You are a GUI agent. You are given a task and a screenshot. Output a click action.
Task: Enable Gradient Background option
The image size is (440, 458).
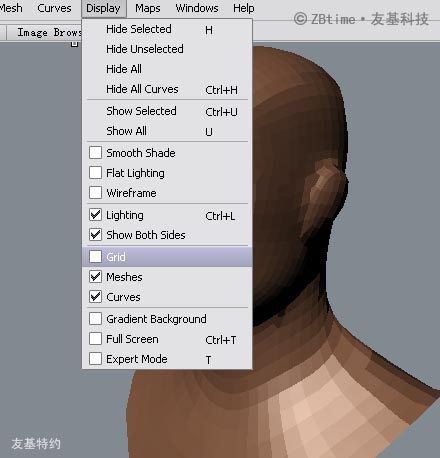(95, 319)
